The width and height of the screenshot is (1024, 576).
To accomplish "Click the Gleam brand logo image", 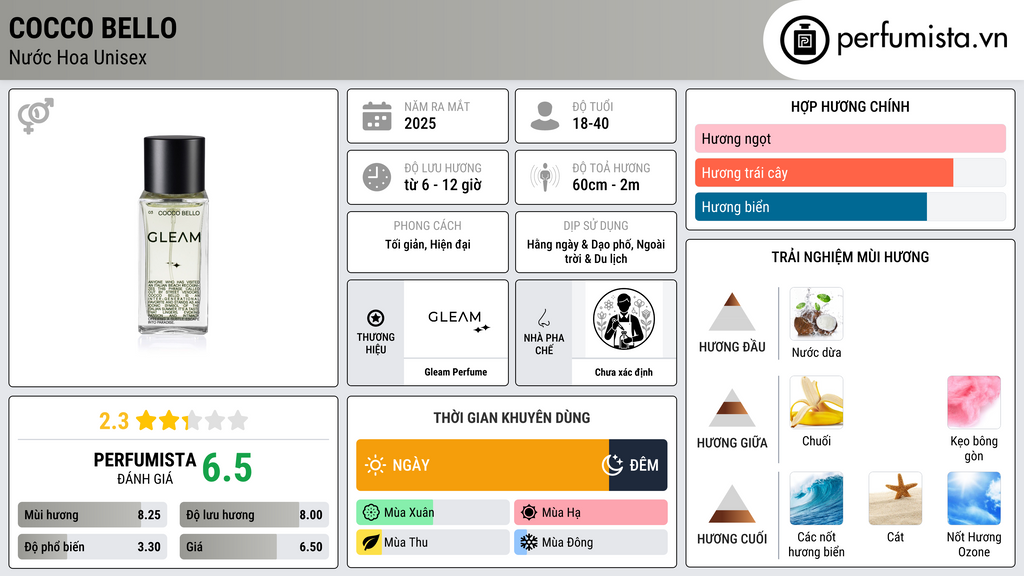I will 456,319.
